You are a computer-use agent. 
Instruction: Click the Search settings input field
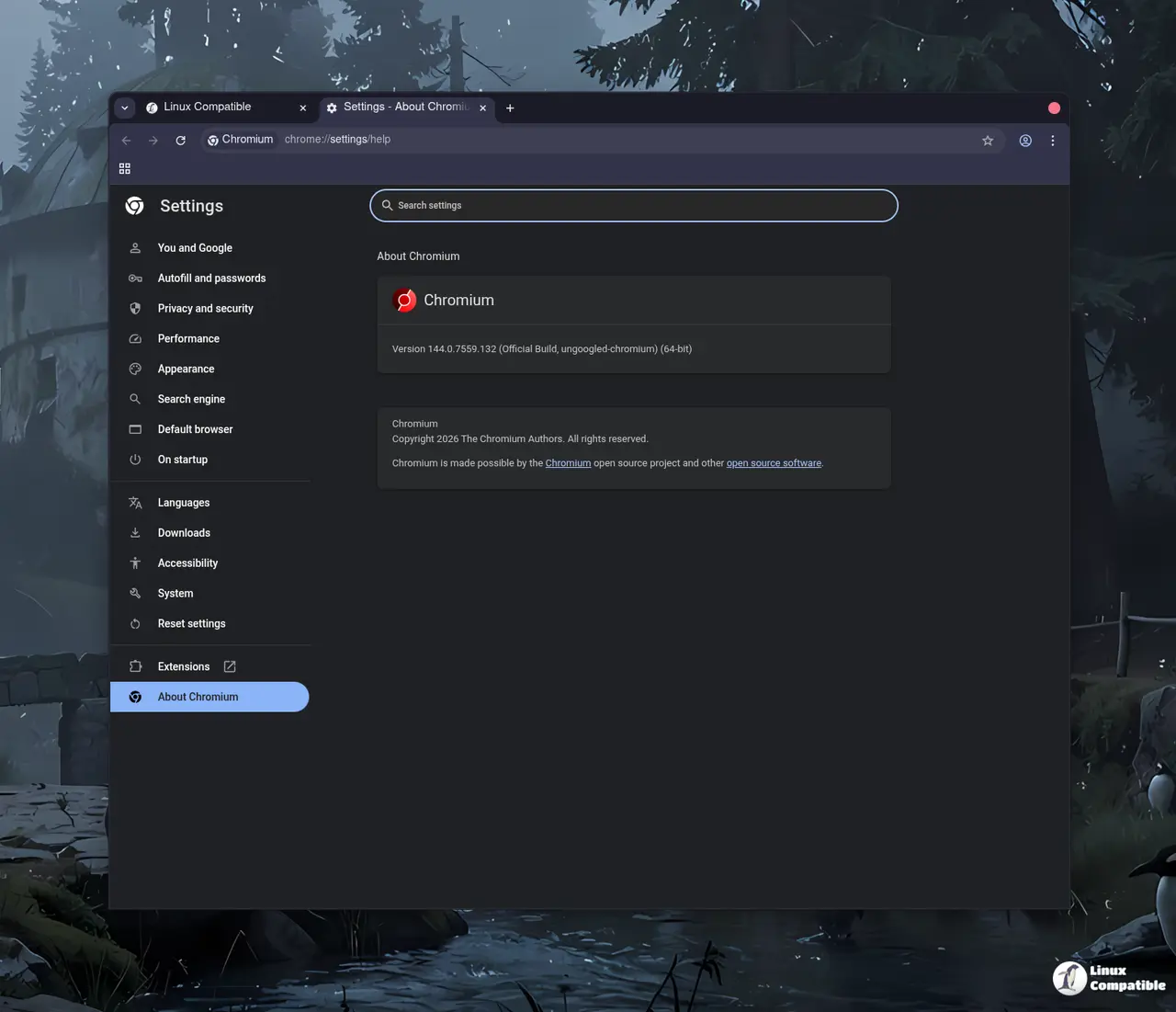(634, 206)
